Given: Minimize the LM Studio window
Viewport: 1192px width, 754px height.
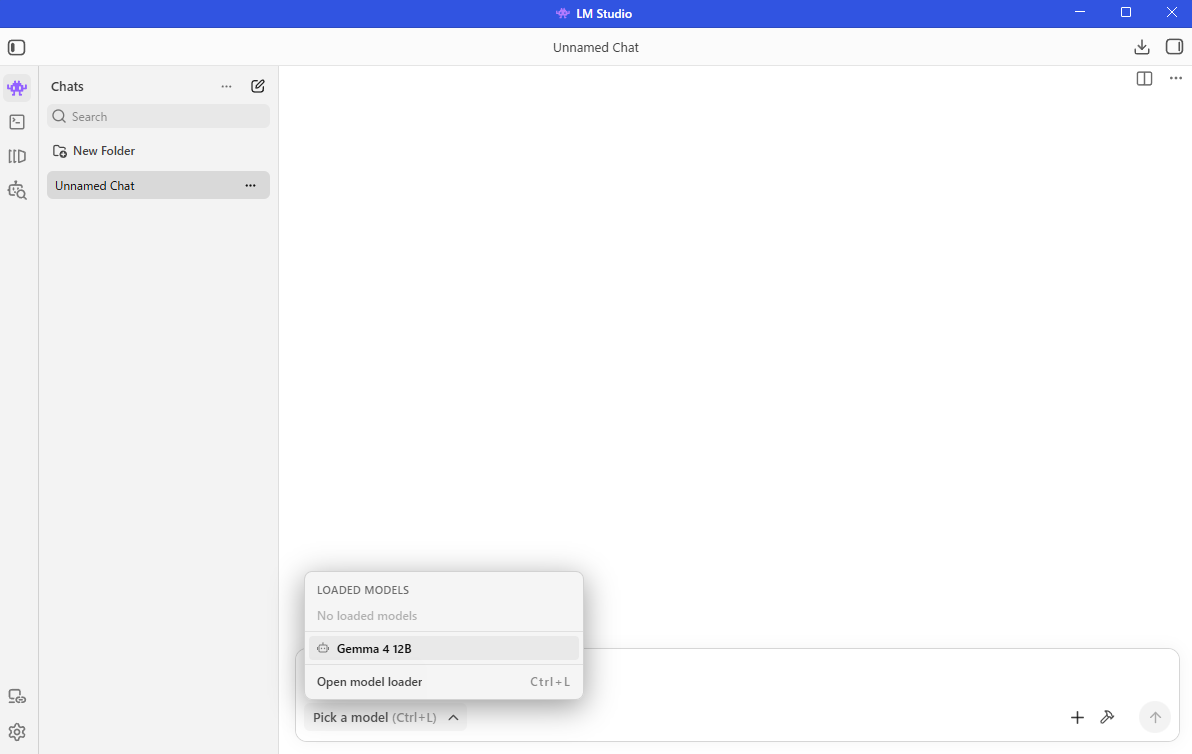Looking at the screenshot, I should point(1080,12).
